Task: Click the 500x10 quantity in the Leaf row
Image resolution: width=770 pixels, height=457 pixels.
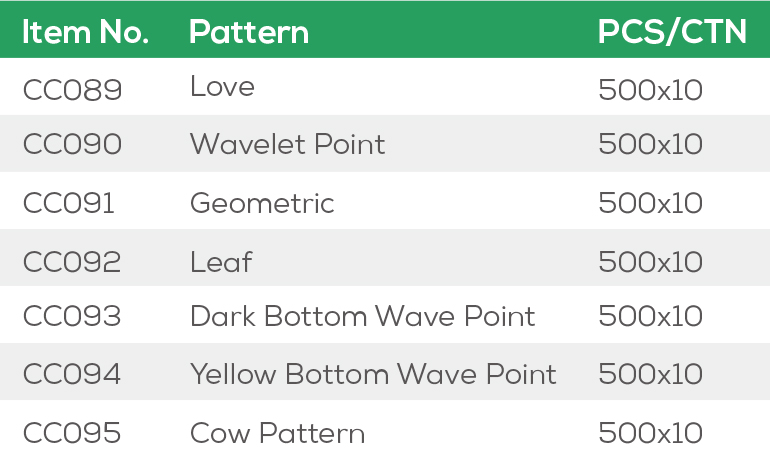Action: pos(650,262)
